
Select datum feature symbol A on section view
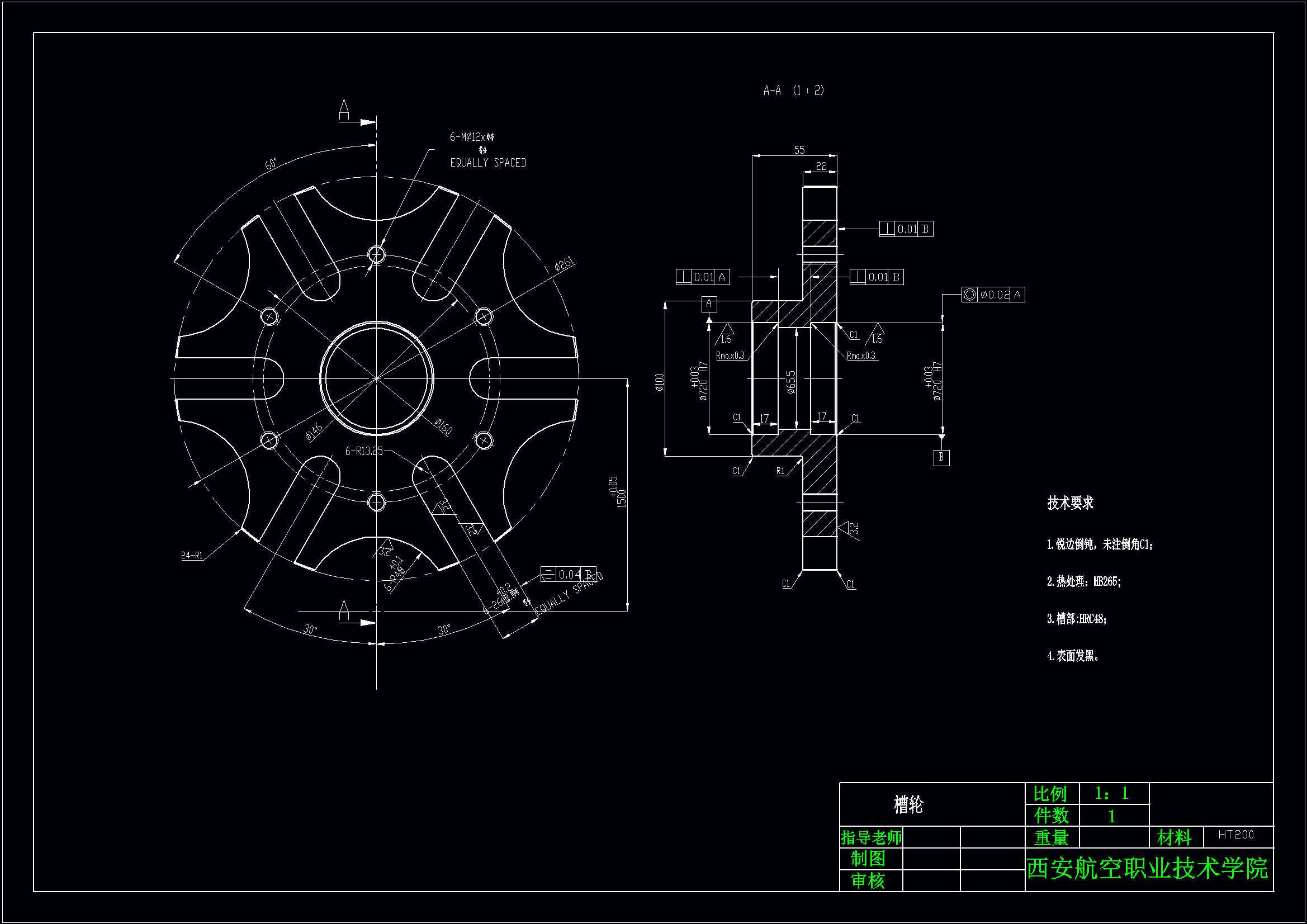pyautogui.click(x=709, y=306)
